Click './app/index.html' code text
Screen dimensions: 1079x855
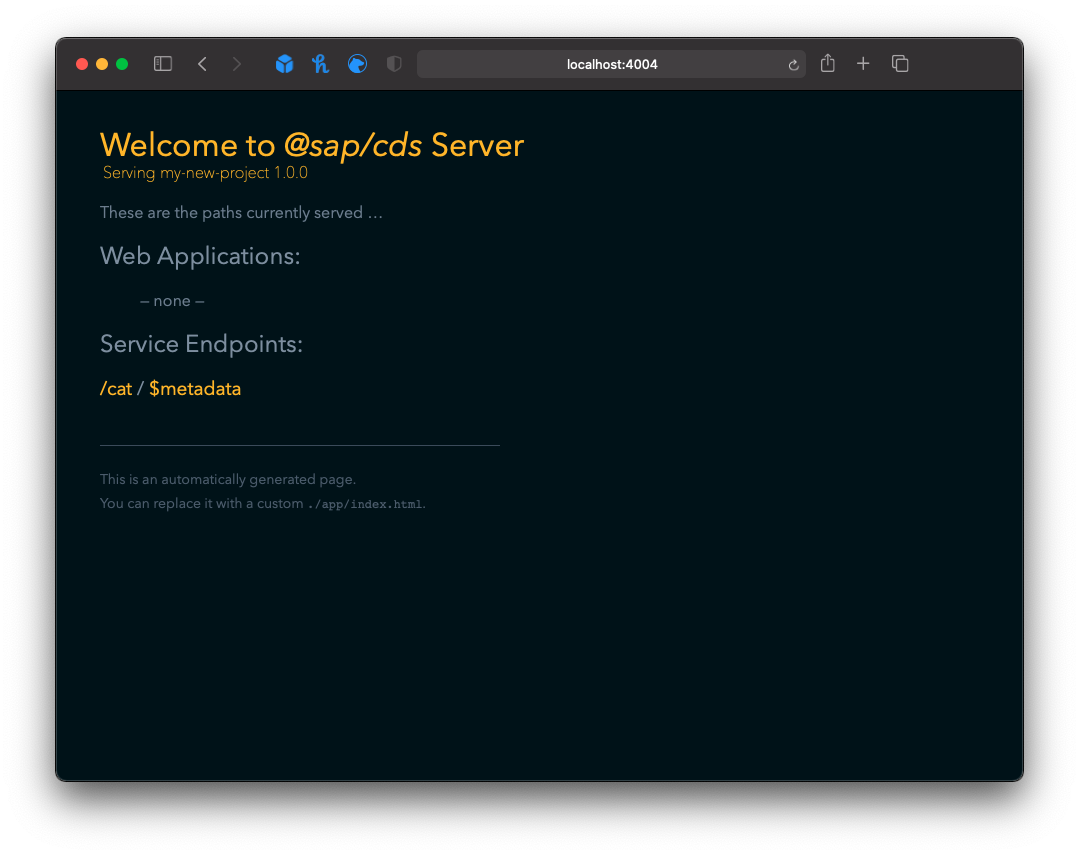pos(365,504)
